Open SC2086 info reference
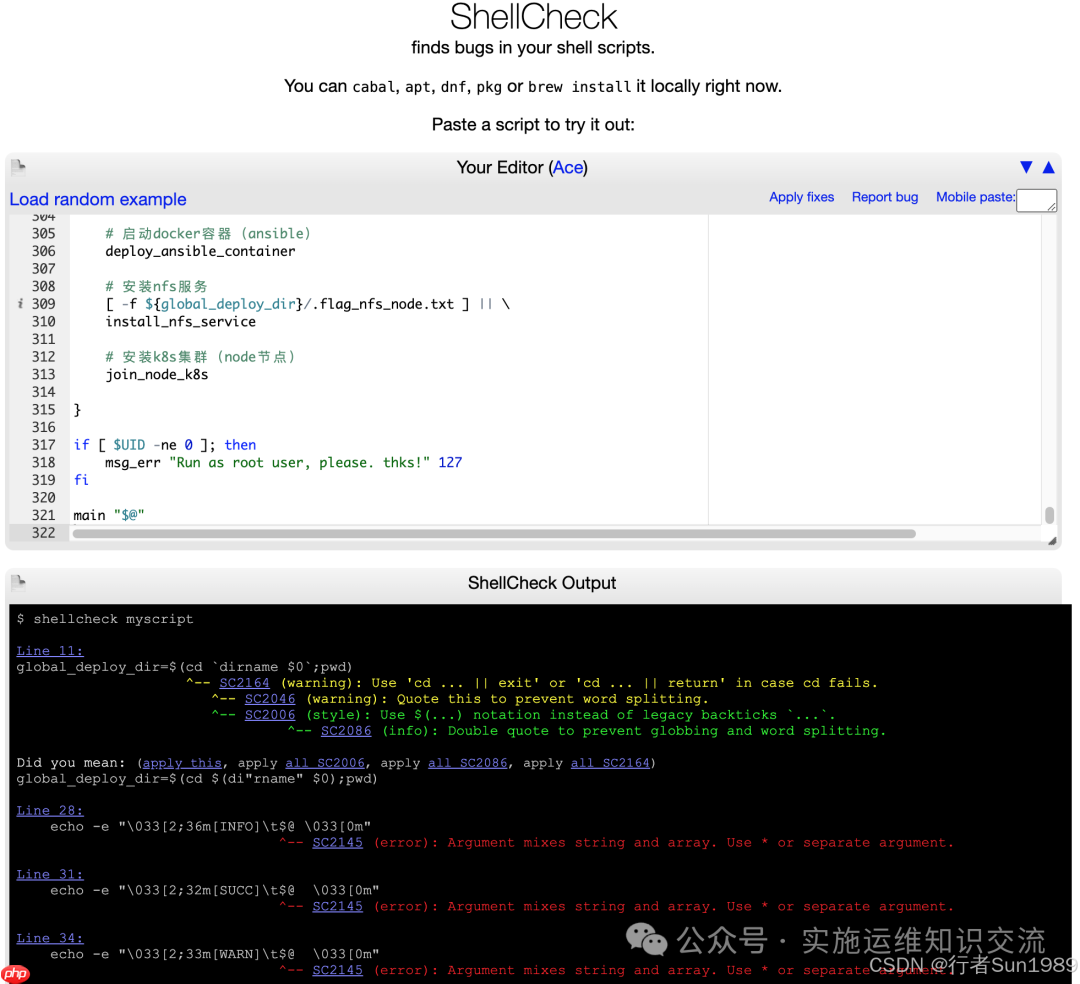This screenshot has width=1080, height=984. (346, 731)
